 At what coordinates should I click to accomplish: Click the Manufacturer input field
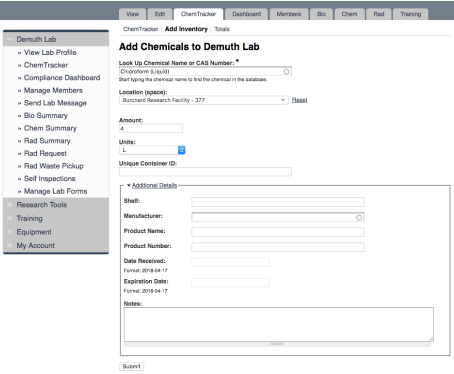[278, 217]
